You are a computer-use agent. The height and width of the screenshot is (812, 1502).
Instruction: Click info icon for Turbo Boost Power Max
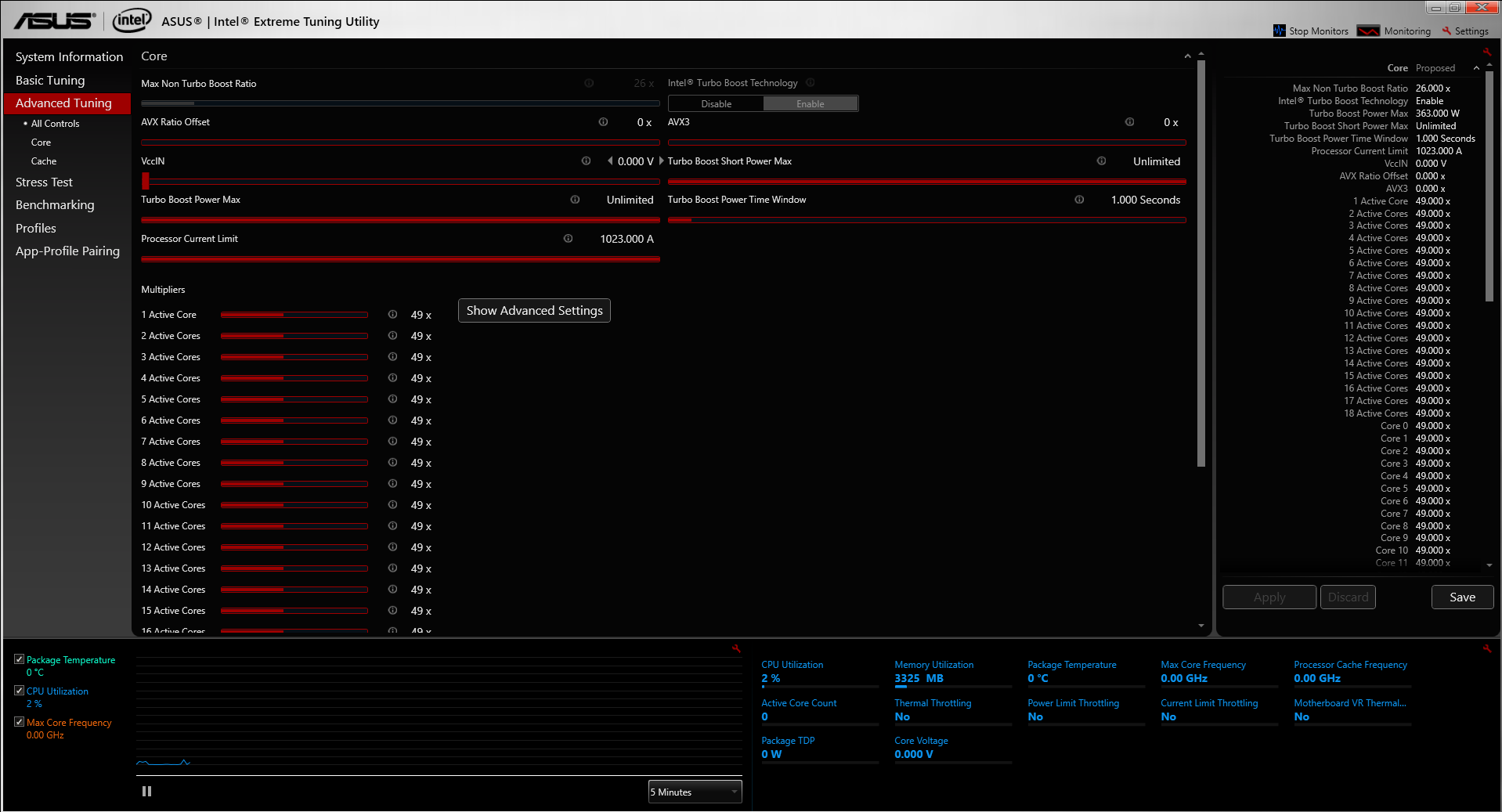coord(575,200)
